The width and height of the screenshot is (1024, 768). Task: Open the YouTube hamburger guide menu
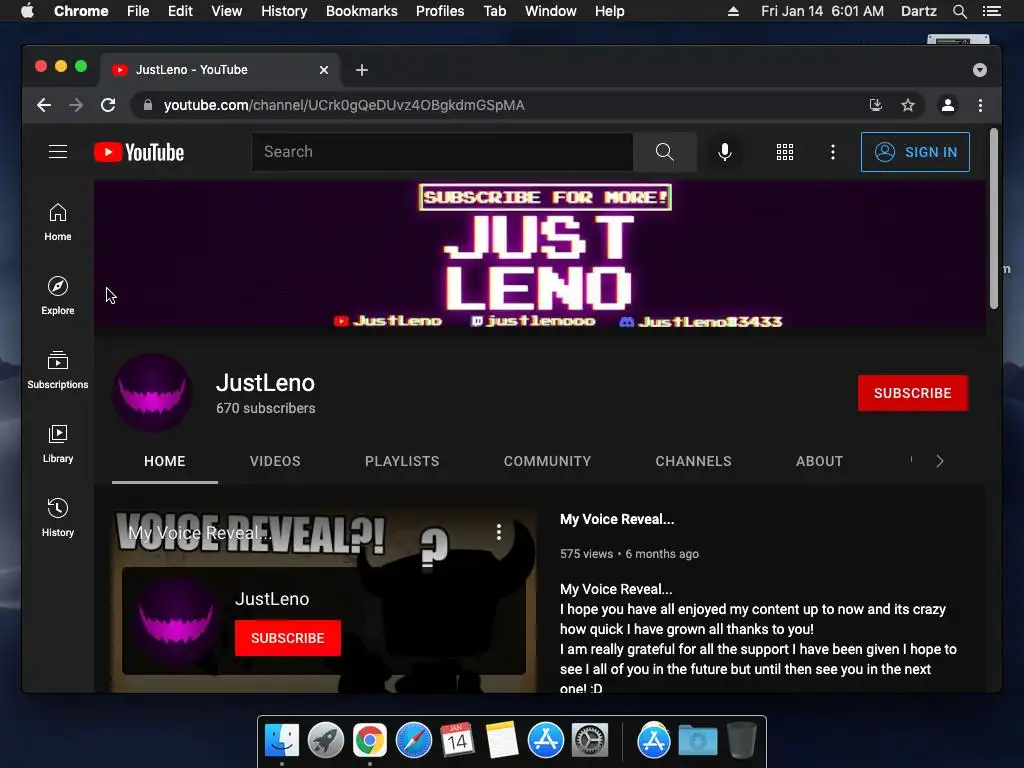[57, 152]
